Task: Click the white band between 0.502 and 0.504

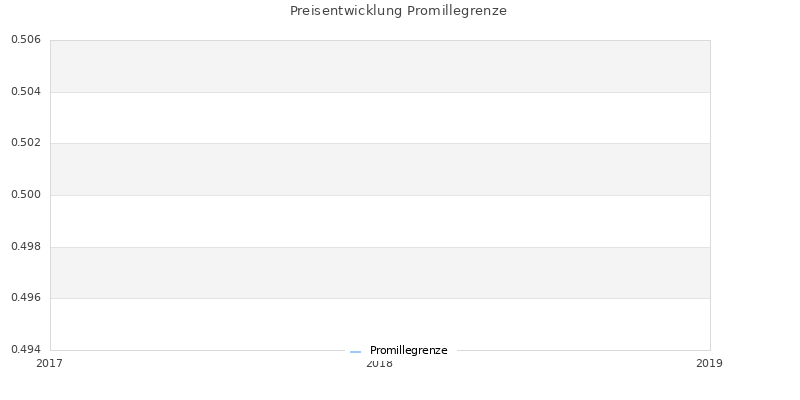Action: [380, 118]
